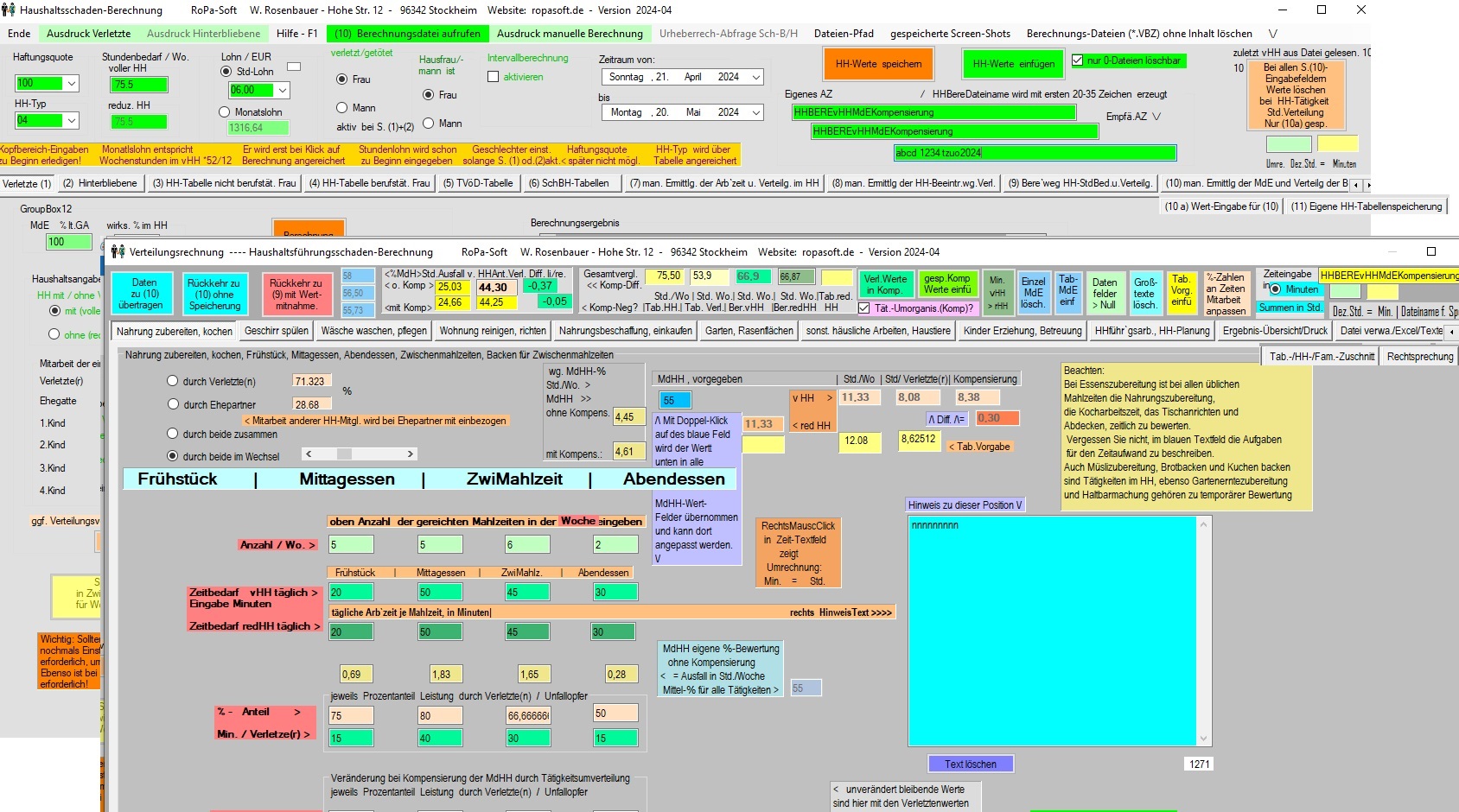Switch to 'Geschirr spülen' tab
Image resolution: width=1459 pixels, height=812 pixels.
(x=276, y=331)
